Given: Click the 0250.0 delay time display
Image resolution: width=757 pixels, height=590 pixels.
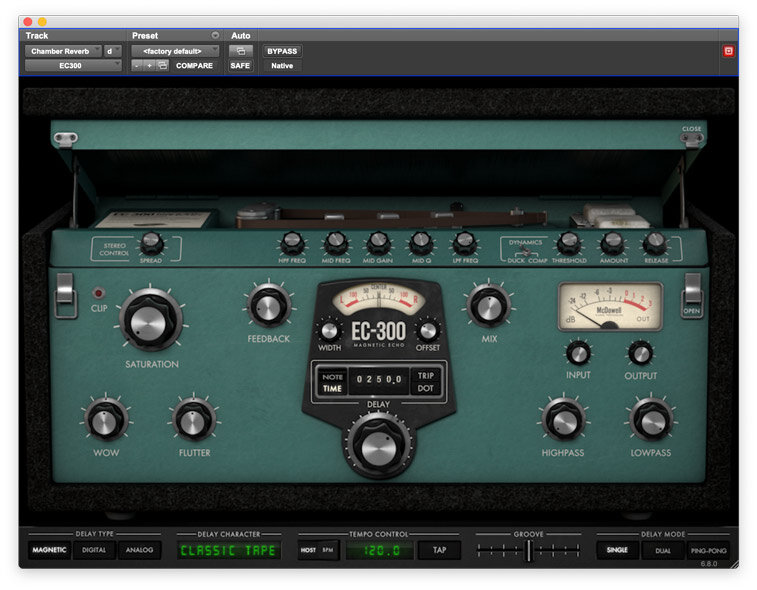Looking at the screenshot, I should [378, 380].
